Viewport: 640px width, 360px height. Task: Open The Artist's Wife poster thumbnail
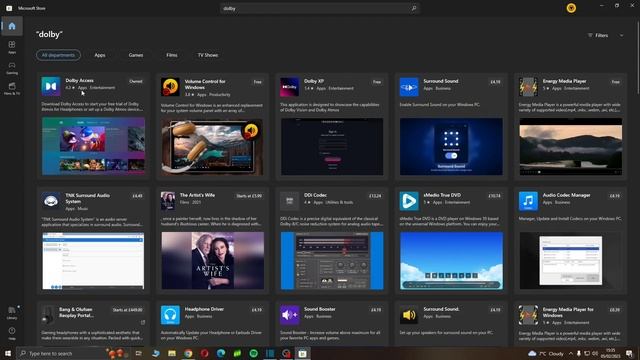coord(213,260)
